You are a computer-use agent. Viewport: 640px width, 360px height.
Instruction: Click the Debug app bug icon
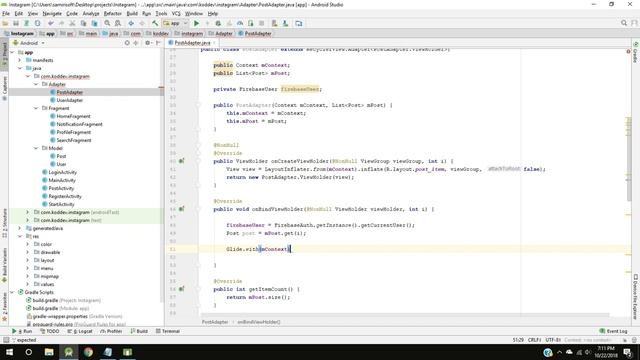pos(218,23)
